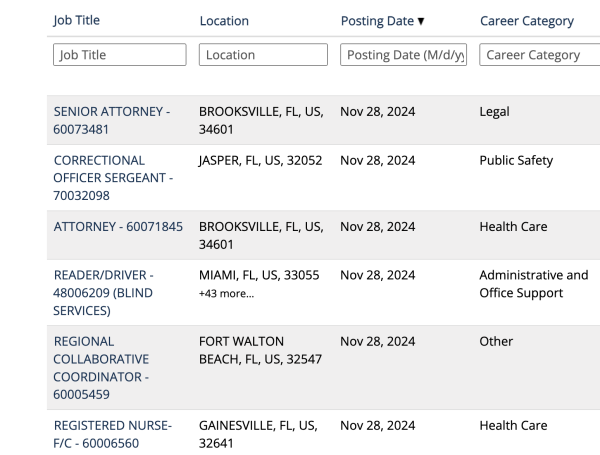The height and width of the screenshot is (455, 600).
Task: Sort table by Job Title header
Action: point(76,21)
